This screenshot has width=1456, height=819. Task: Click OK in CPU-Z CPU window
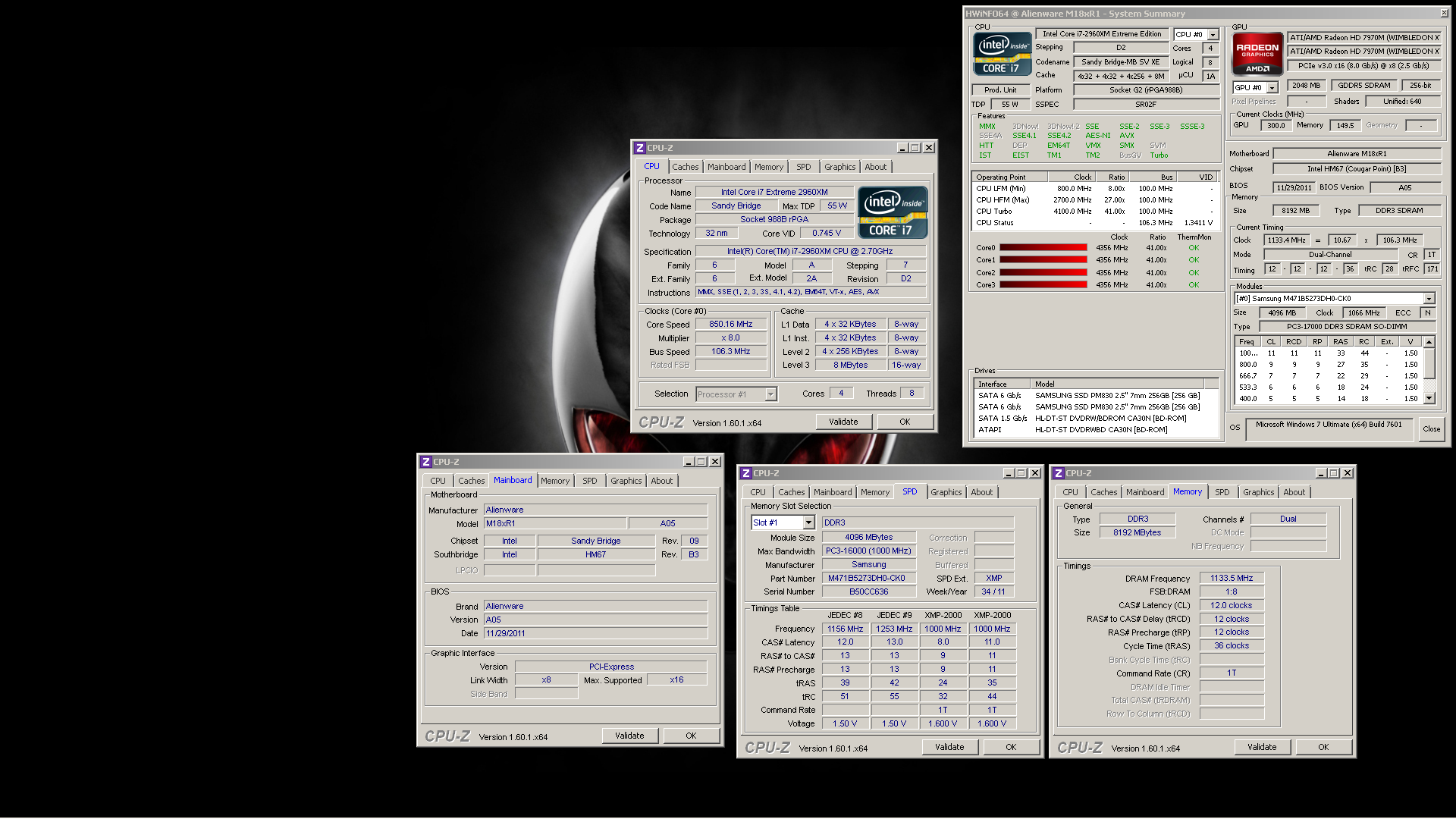coord(905,422)
